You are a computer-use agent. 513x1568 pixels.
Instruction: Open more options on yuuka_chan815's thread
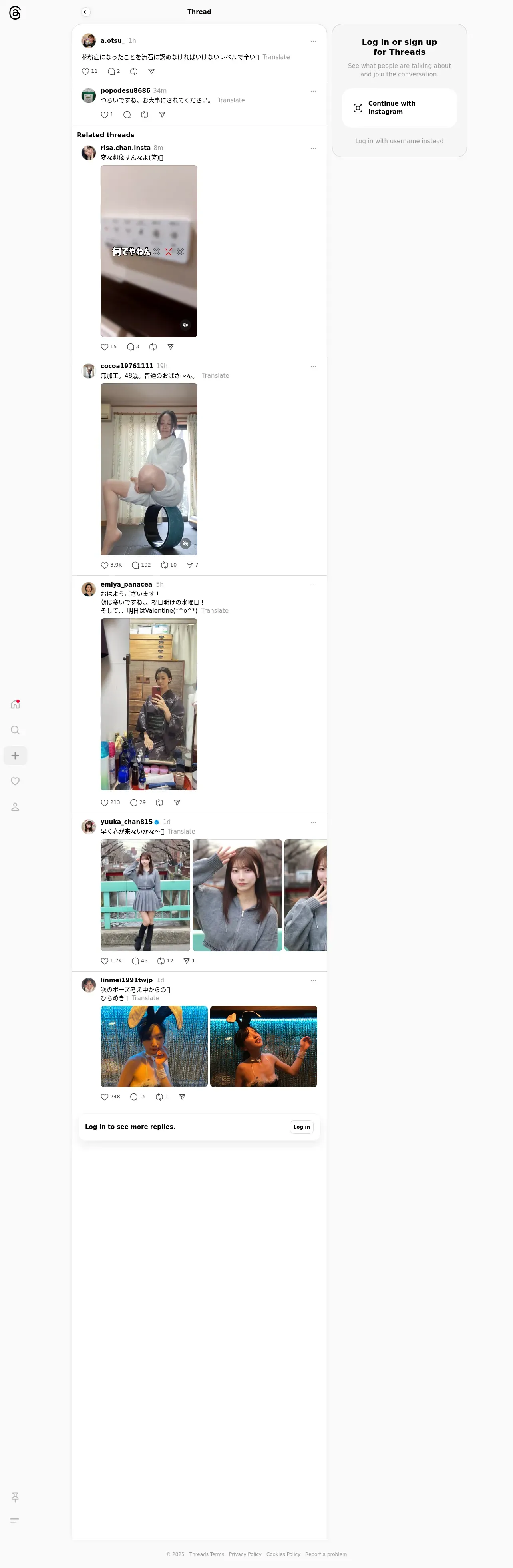point(313,822)
